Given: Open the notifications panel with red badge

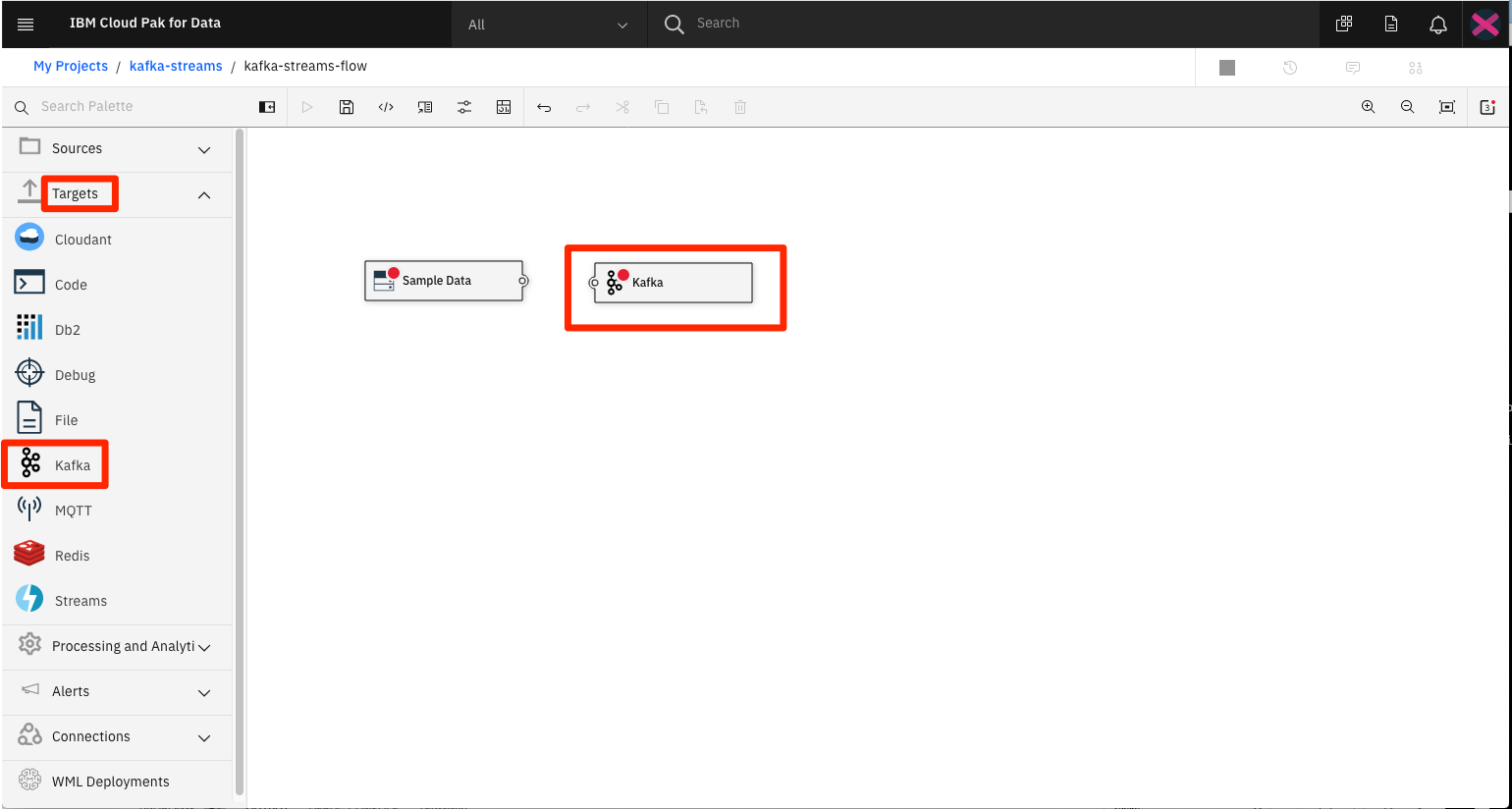Looking at the screenshot, I should tap(1487, 107).
